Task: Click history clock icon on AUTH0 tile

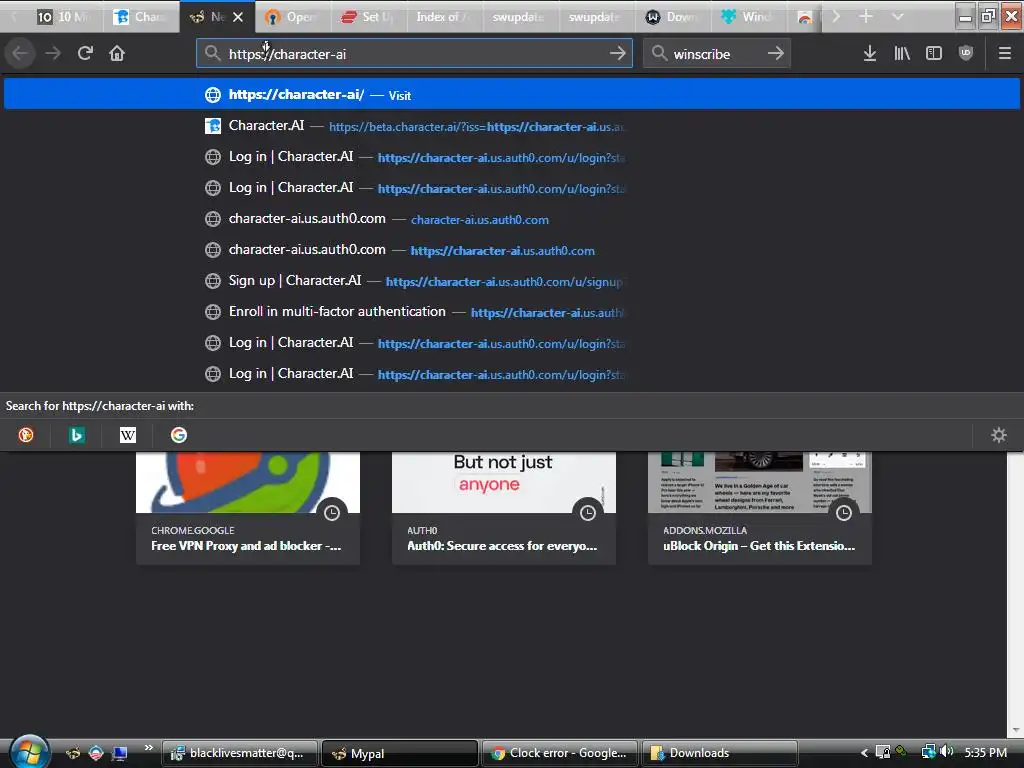Action: click(588, 513)
